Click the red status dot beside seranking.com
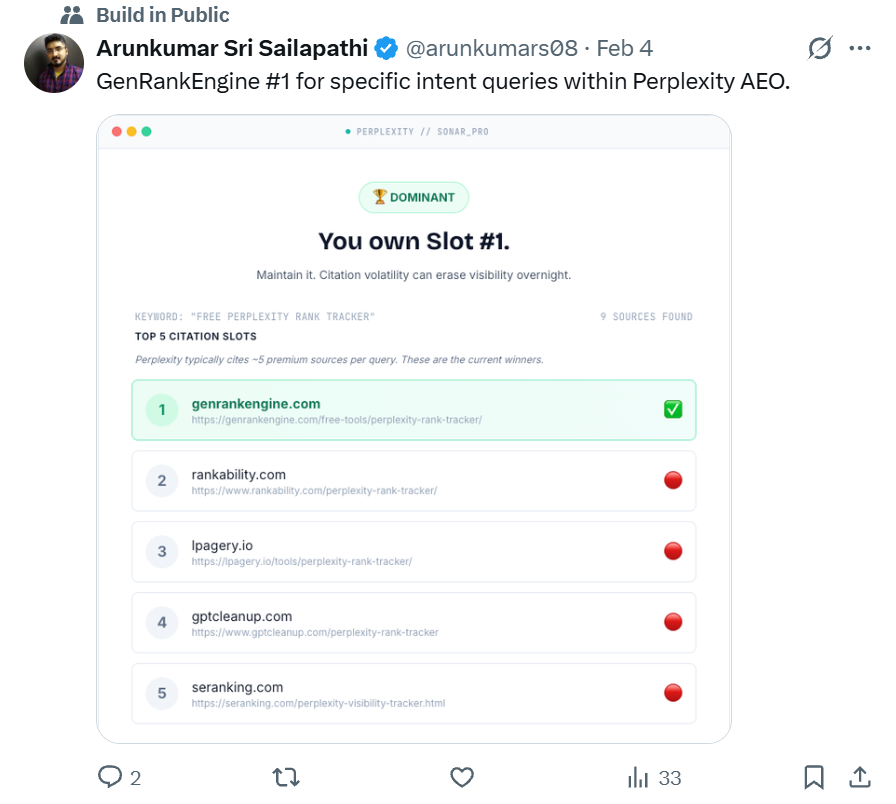The width and height of the screenshot is (896, 804). pyautogui.click(x=672, y=693)
